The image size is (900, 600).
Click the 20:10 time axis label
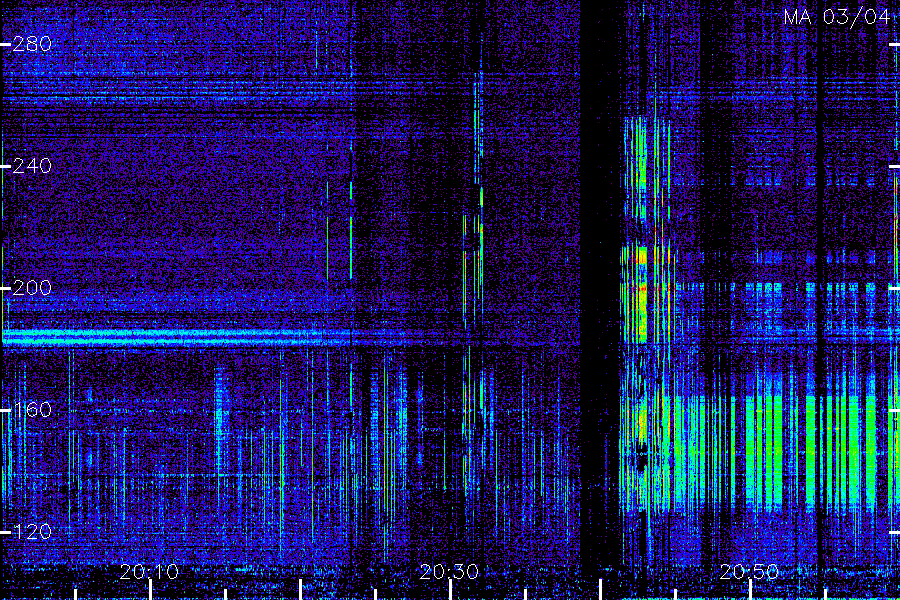(x=149, y=572)
